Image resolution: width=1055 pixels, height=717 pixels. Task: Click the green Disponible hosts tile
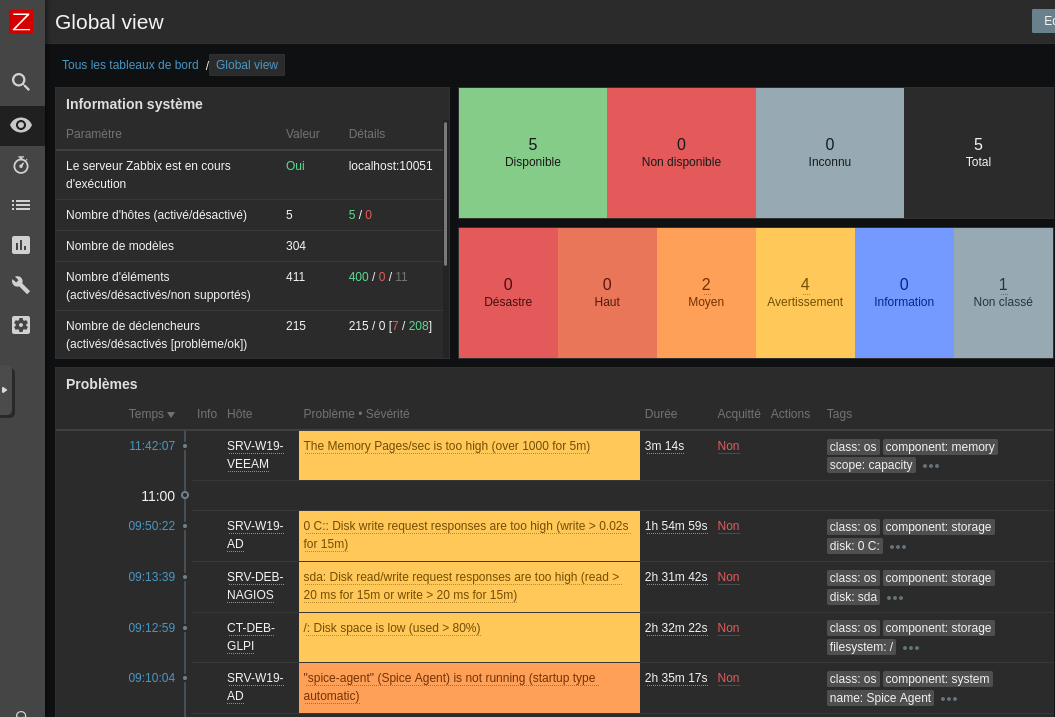[533, 153]
